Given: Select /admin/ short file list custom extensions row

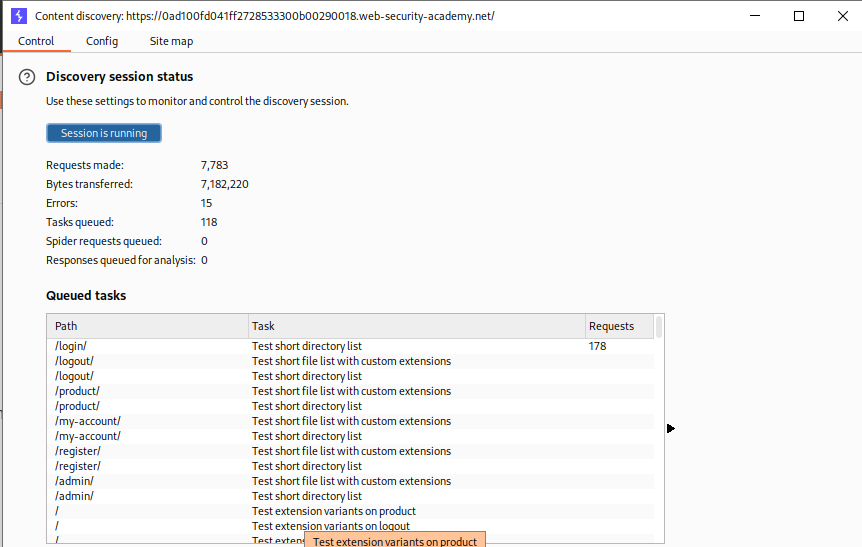Looking at the screenshot, I should (x=350, y=481).
